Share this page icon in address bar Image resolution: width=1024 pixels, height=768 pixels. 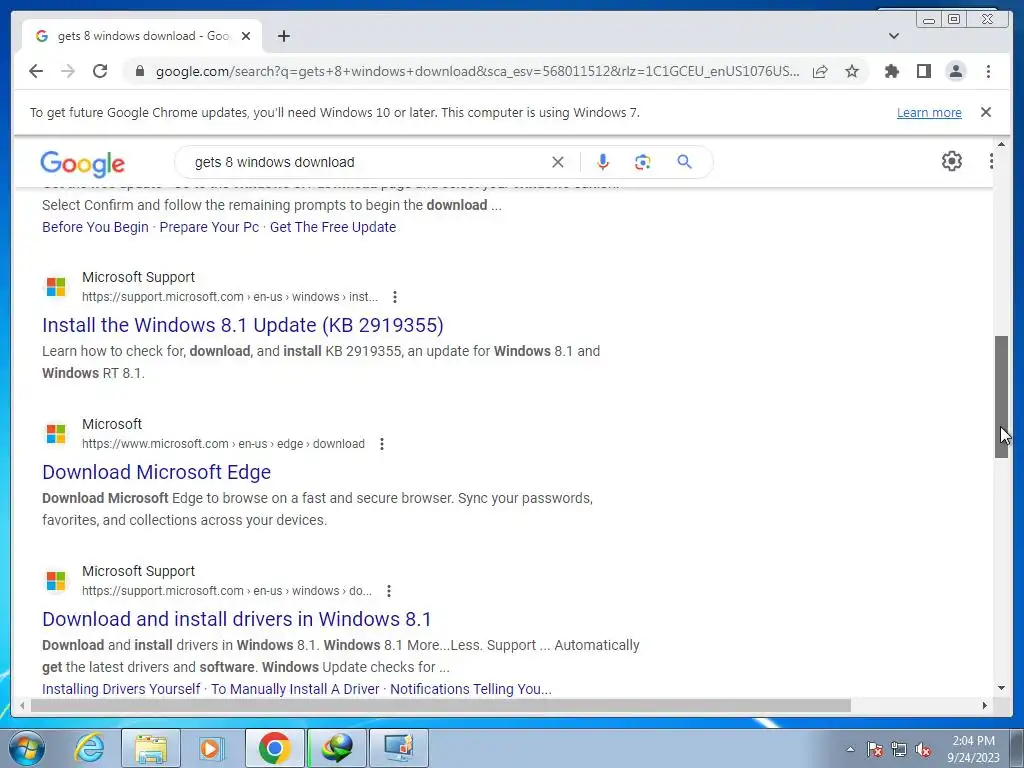point(820,71)
